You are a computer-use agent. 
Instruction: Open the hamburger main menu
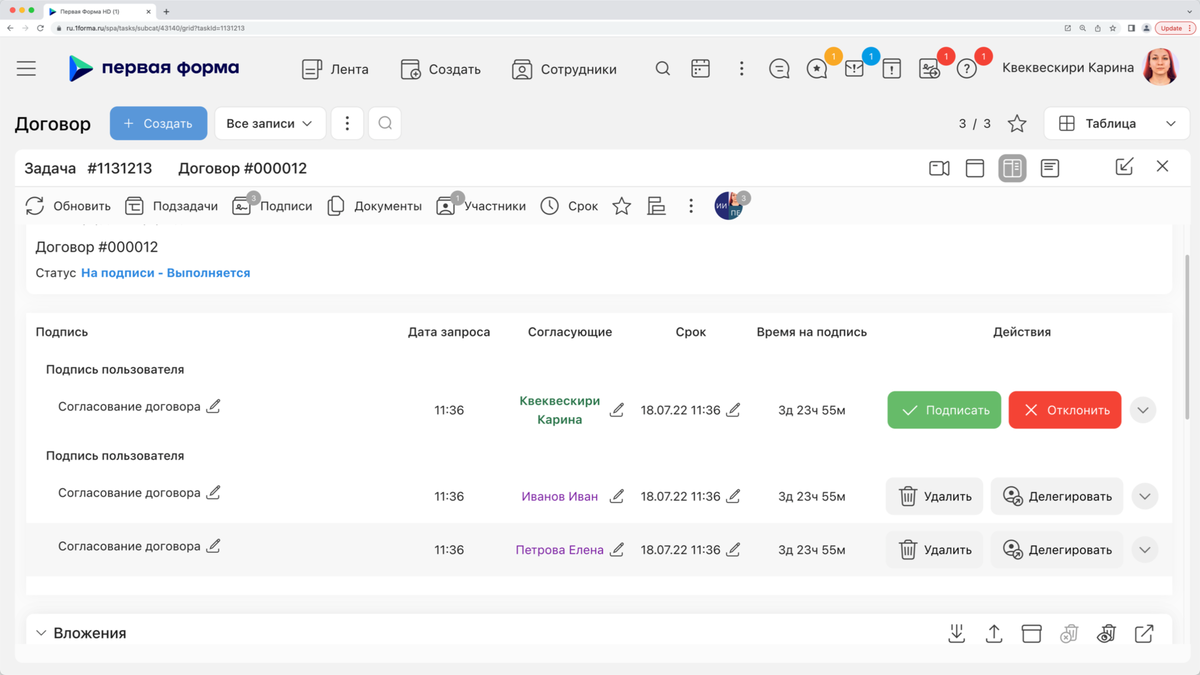26,69
